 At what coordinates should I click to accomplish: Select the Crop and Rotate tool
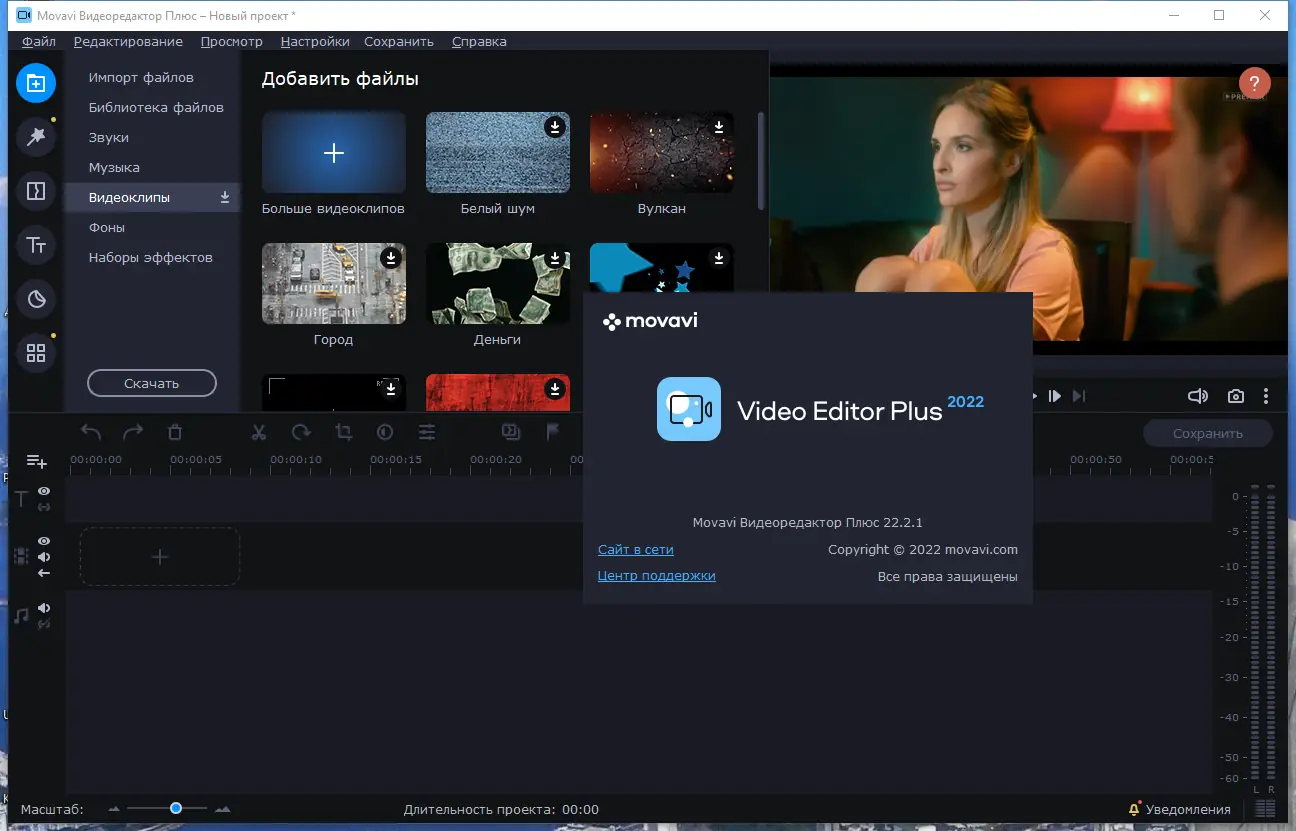pos(343,431)
